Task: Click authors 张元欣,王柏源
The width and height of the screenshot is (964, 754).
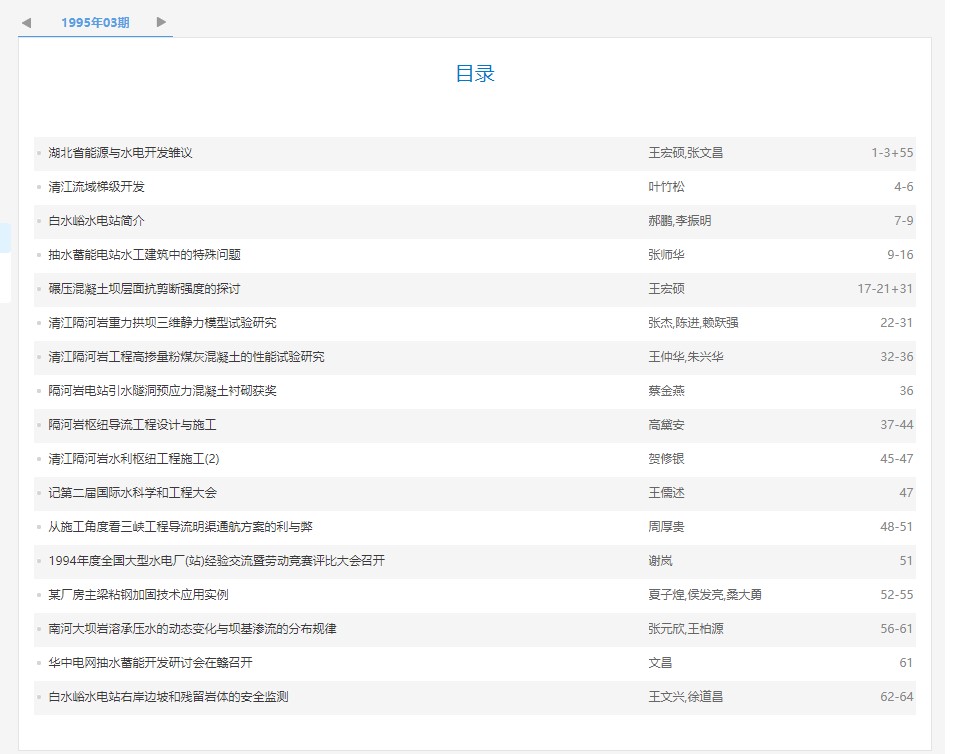Action: (685, 629)
